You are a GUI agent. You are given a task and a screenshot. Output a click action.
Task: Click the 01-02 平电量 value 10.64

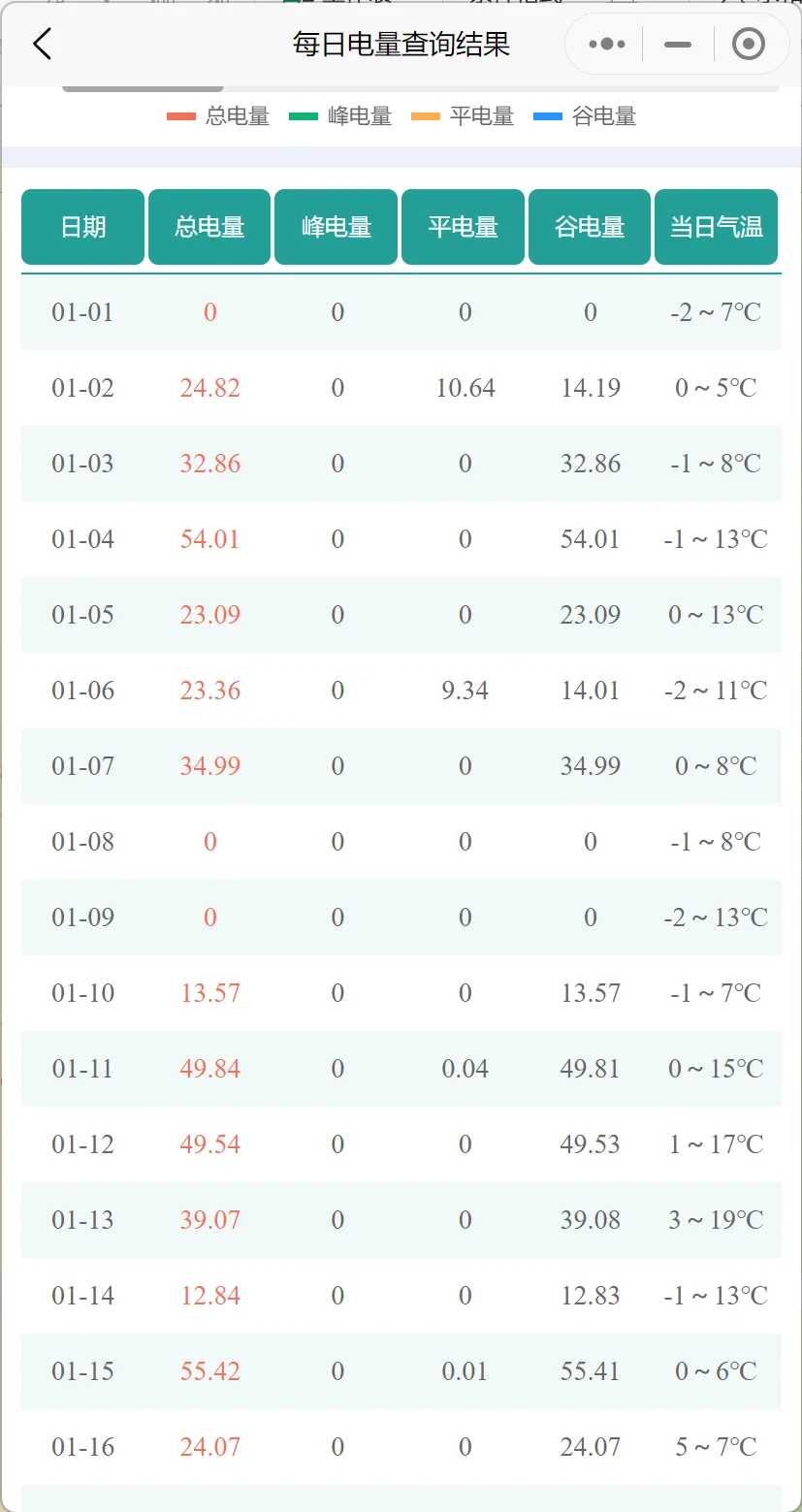(x=465, y=388)
